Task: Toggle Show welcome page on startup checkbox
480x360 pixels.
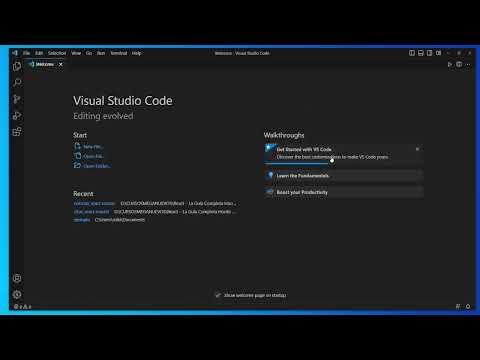Action: click(218, 295)
